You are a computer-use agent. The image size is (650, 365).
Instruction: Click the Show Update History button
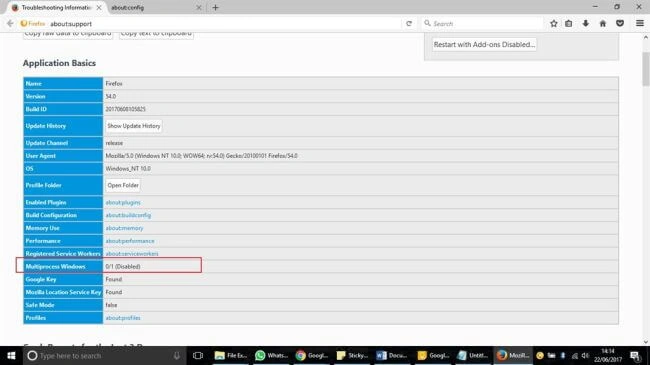click(133, 126)
